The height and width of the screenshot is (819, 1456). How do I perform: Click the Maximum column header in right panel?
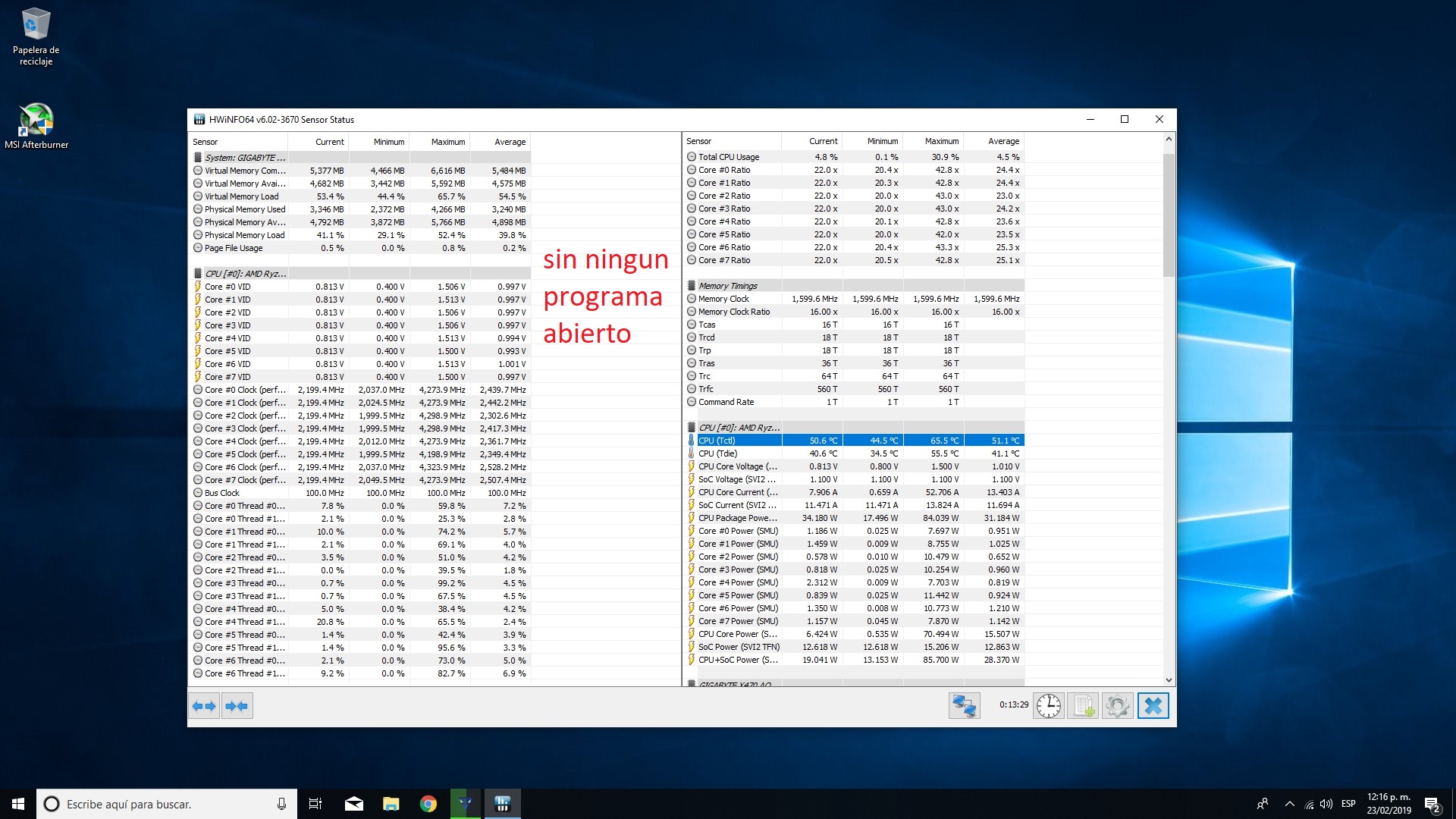click(934, 141)
